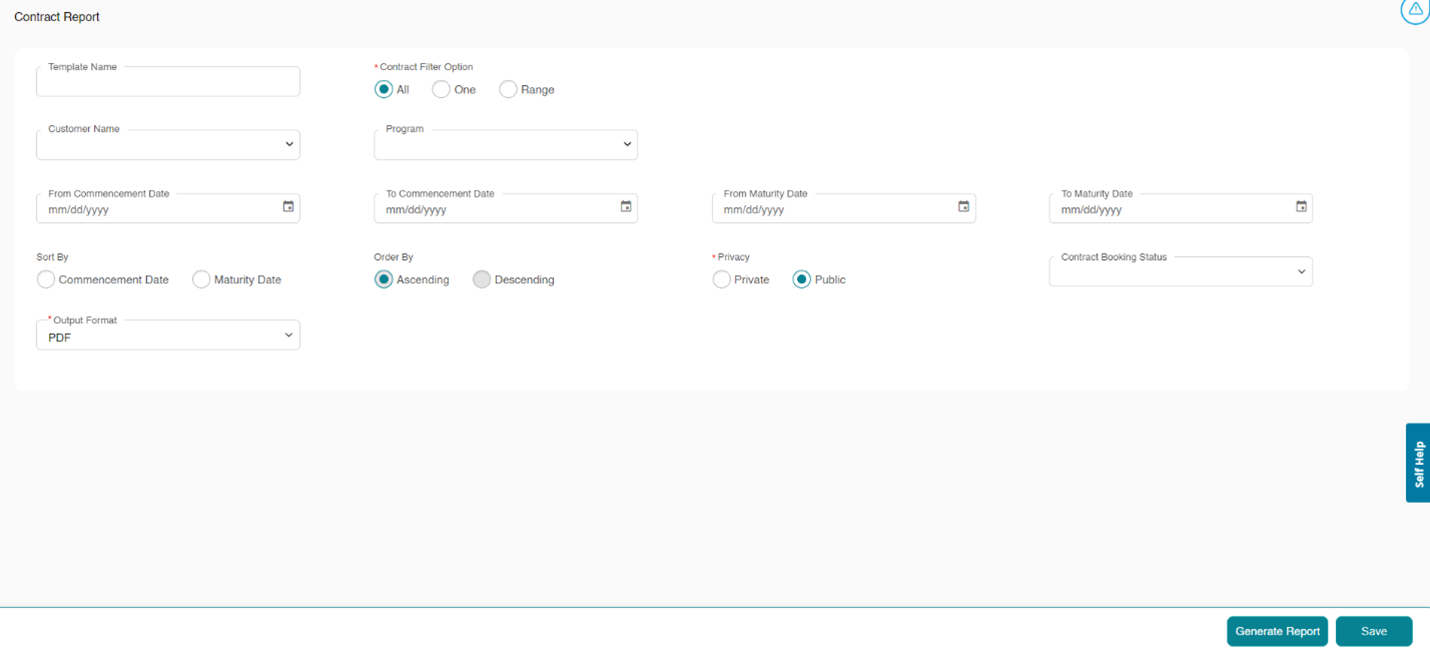1430x648 pixels.
Task: Click the Template Name input field
Action: point(168,83)
